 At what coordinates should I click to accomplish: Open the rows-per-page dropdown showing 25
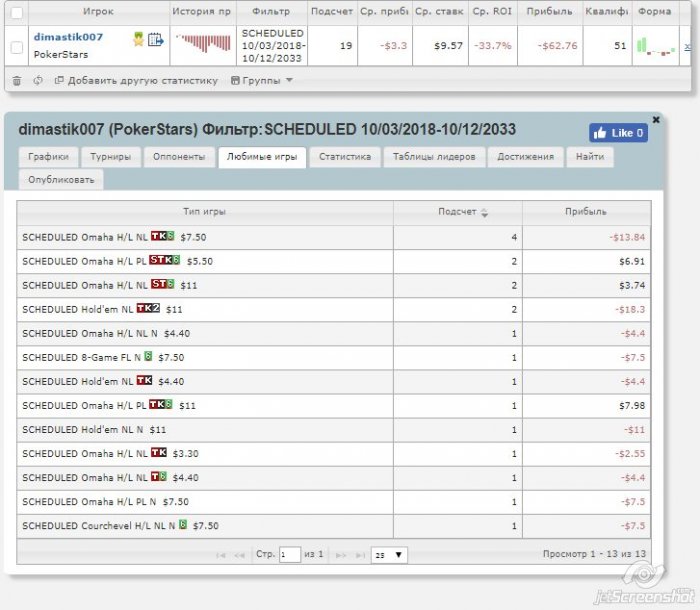[389, 555]
